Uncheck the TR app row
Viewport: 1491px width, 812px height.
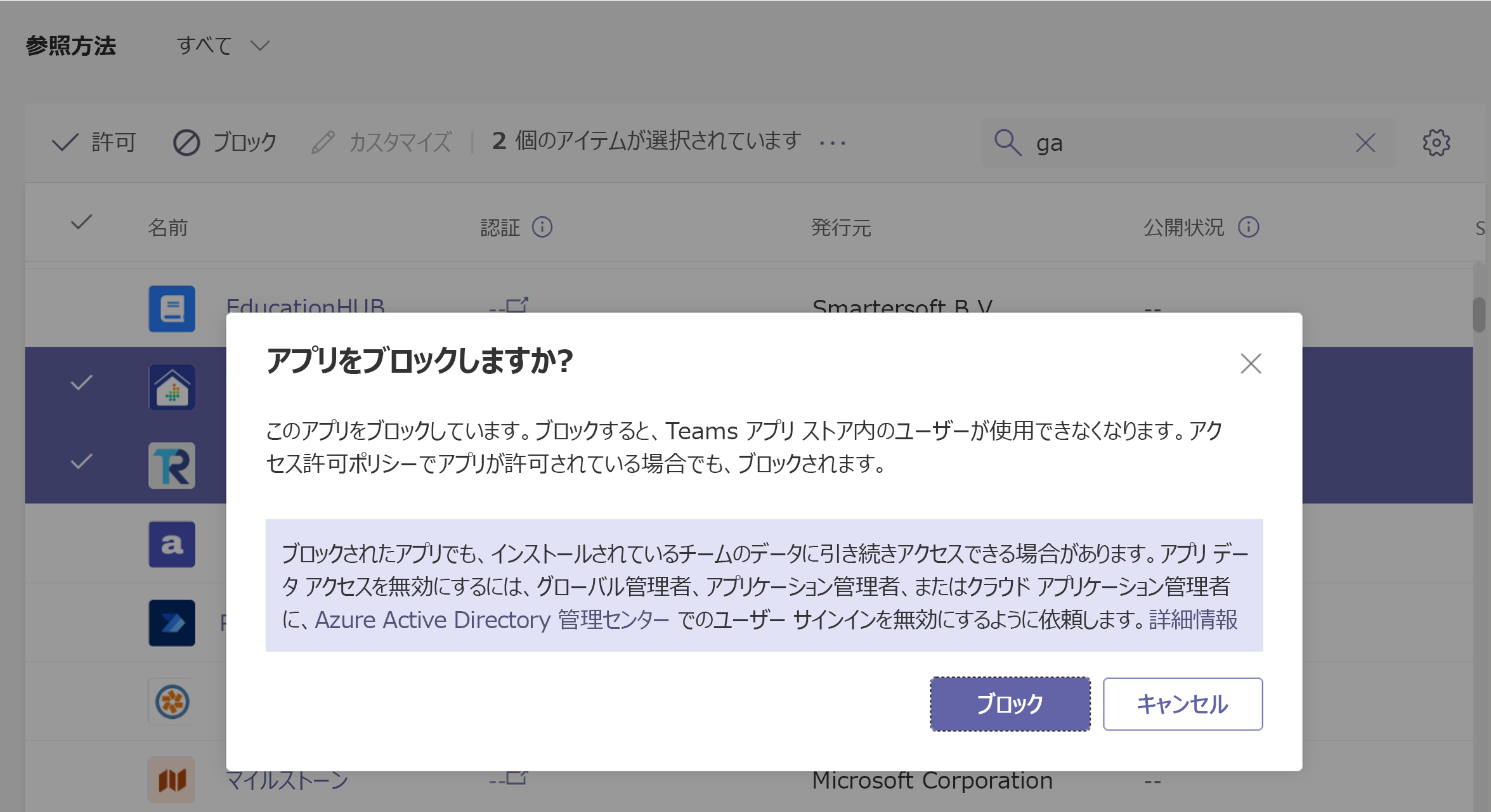(x=81, y=461)
